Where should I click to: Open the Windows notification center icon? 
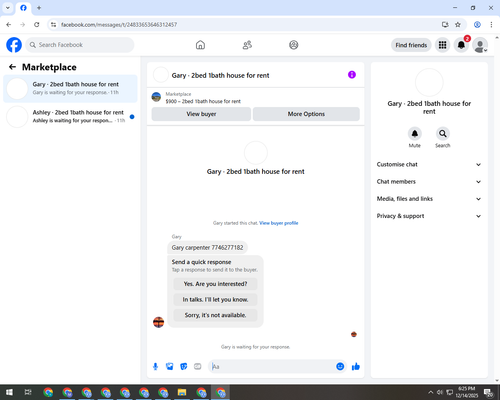click(x=489, y=393)
